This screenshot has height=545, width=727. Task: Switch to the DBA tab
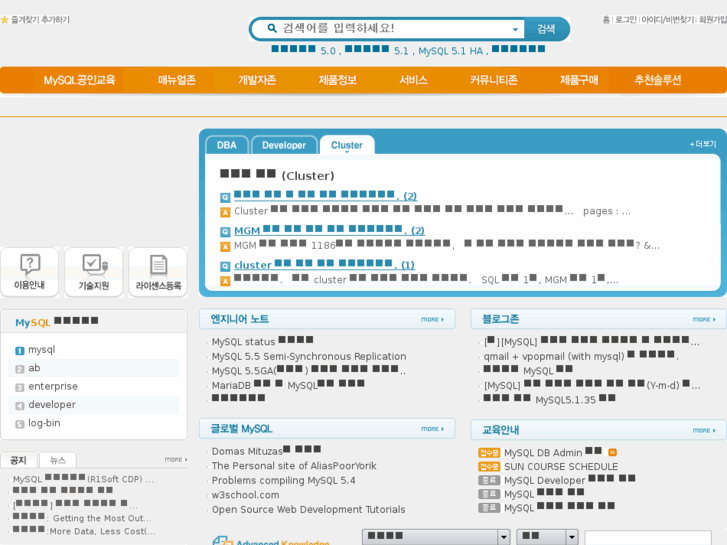pyautogui.click(x=227, y=145)
